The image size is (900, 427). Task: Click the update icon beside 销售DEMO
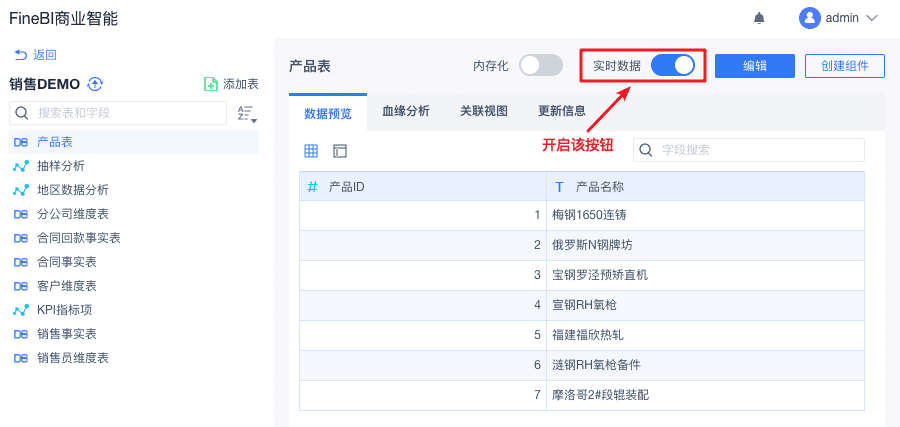point(96,84)
